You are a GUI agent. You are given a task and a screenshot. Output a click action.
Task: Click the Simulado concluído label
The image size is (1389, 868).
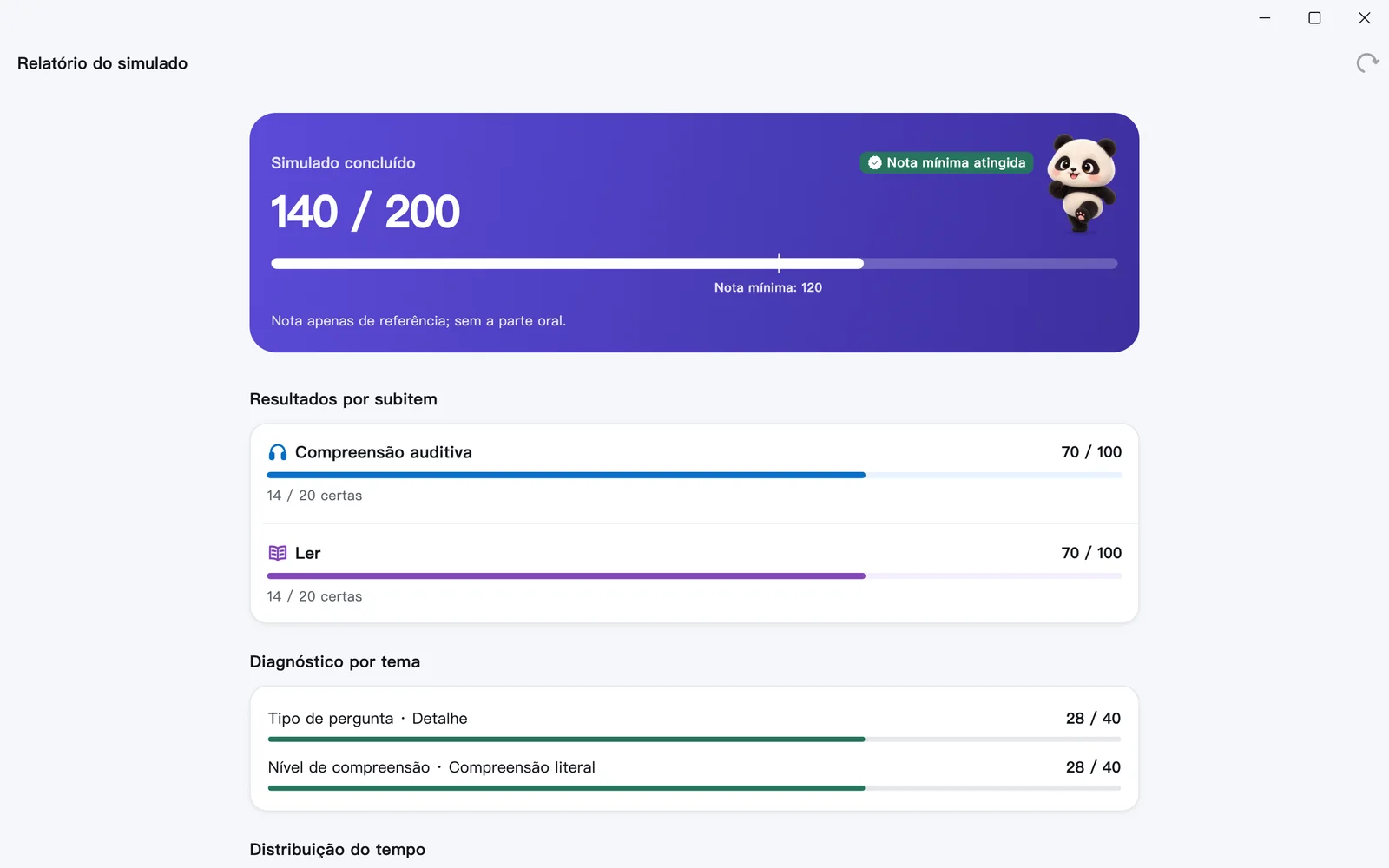(x=343, y=163)
